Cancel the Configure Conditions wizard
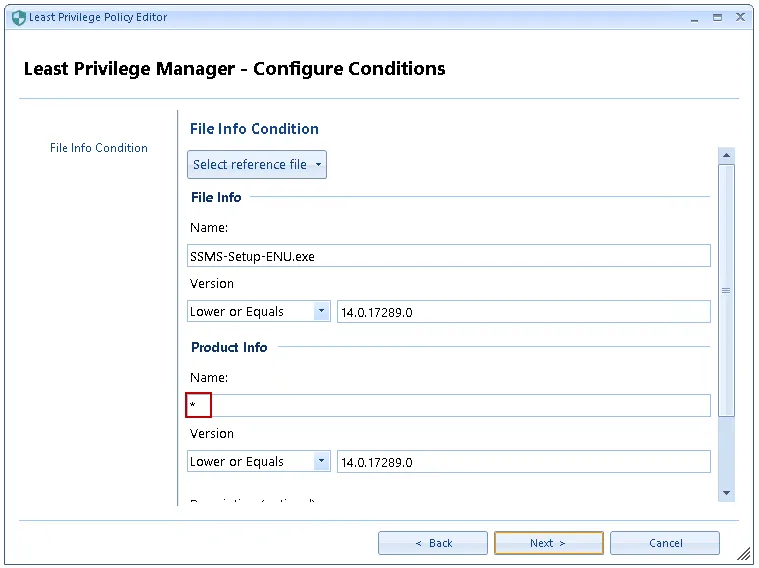 (x=665, y=543)
